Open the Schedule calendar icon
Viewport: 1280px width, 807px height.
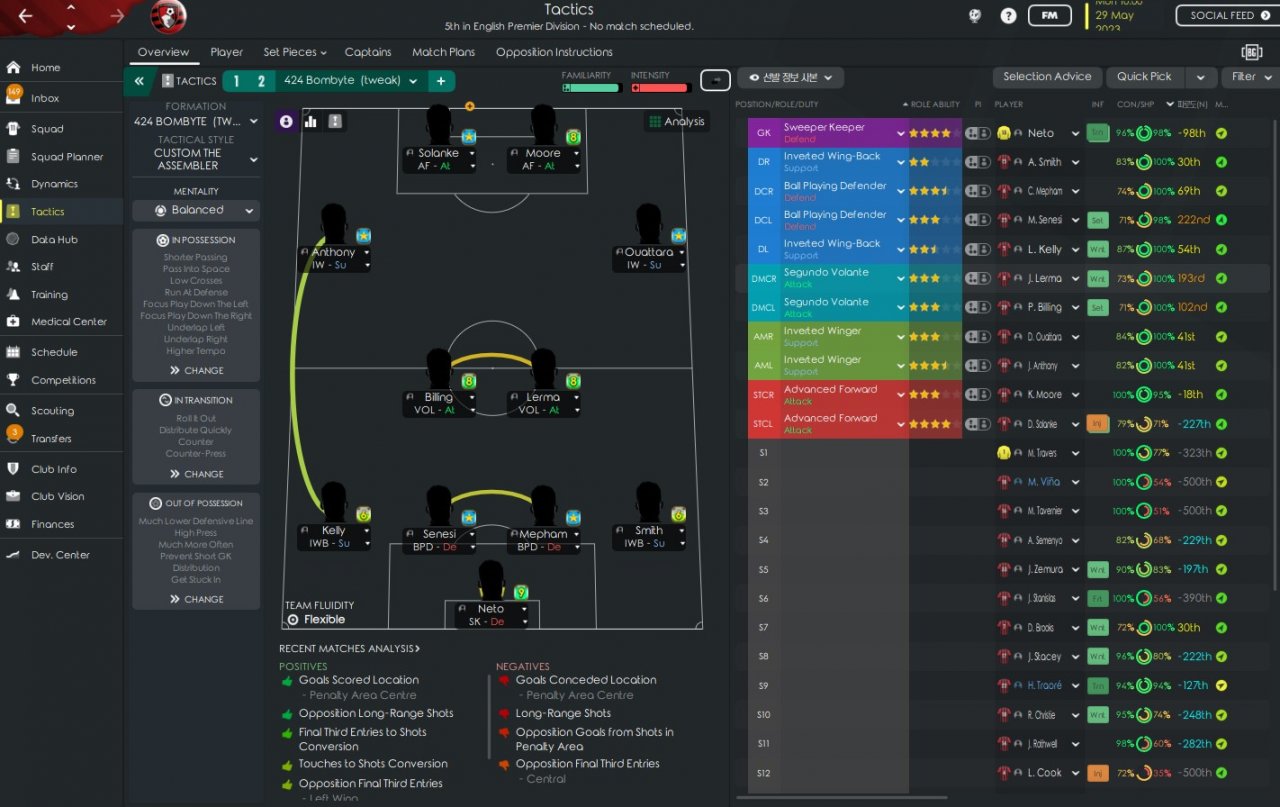(13, 352)
